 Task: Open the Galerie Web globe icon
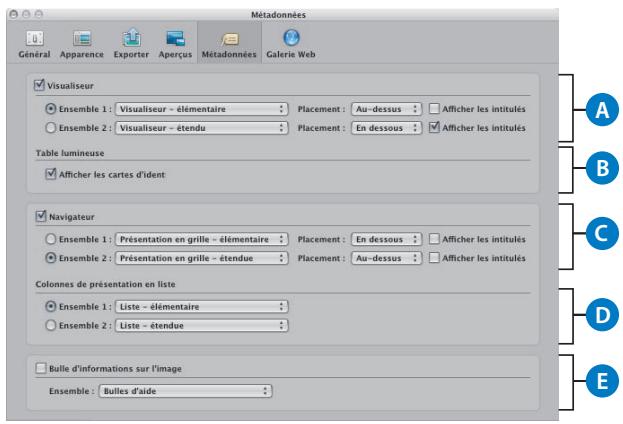pos(291,38)
